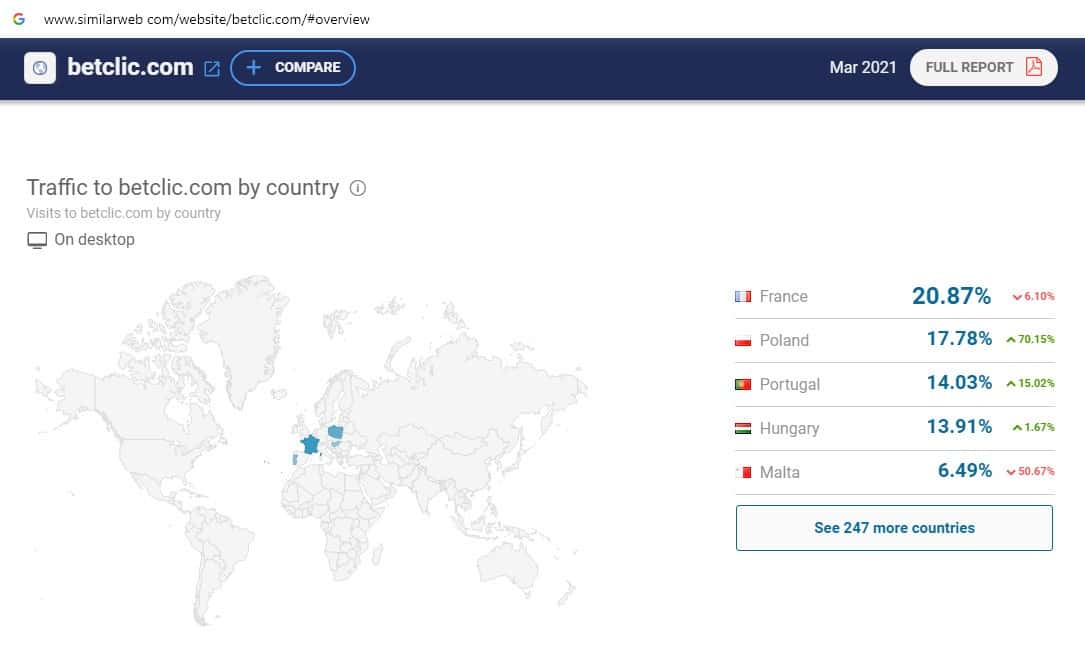Click the desktop monitor icon
1085x654 pixels.
[x=37, y=240]
